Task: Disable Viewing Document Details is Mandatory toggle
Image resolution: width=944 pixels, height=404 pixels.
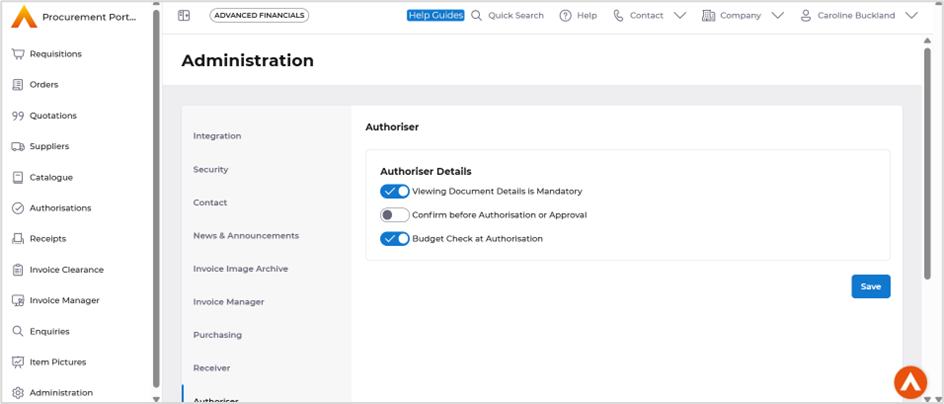Action: [x=394, y=191]
